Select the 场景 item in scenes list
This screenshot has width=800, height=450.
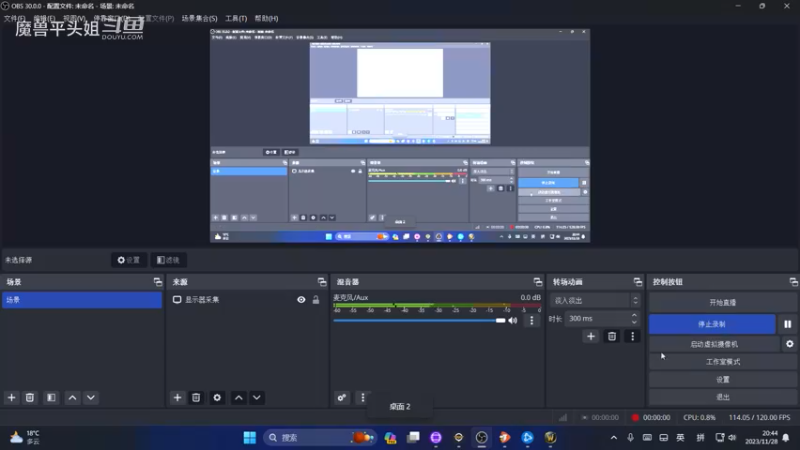pyautogui.click(x=82, y=299)
